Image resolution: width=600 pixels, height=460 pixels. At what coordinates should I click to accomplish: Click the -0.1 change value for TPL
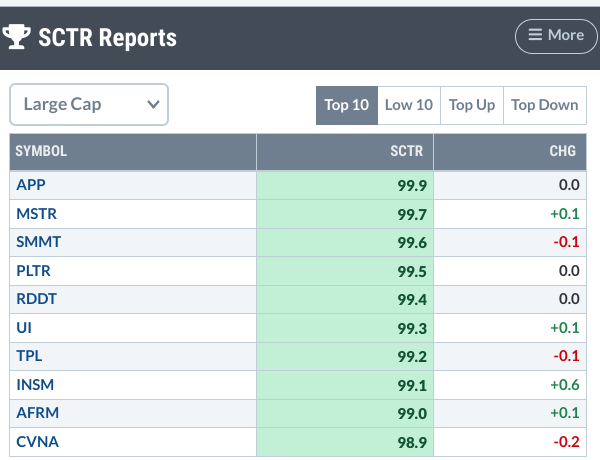click(x=566, y=356)
